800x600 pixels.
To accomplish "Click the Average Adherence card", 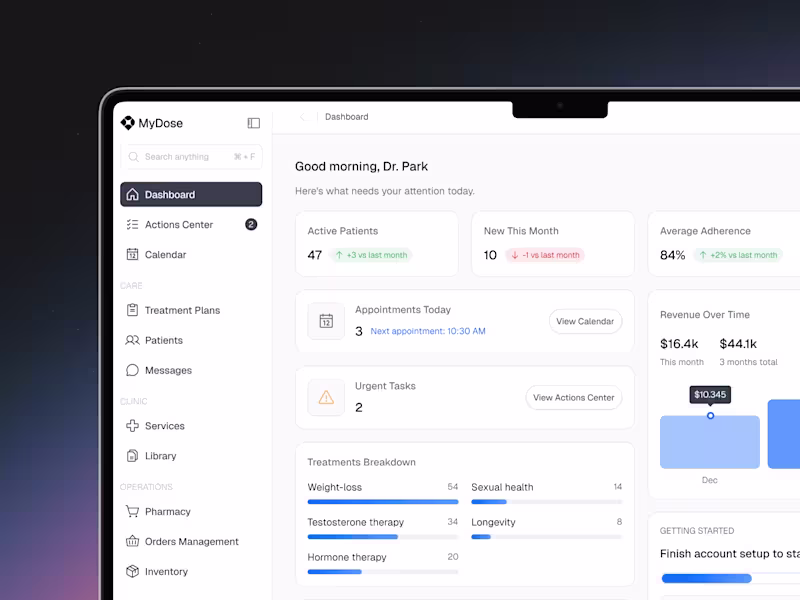I will (724, 244).
